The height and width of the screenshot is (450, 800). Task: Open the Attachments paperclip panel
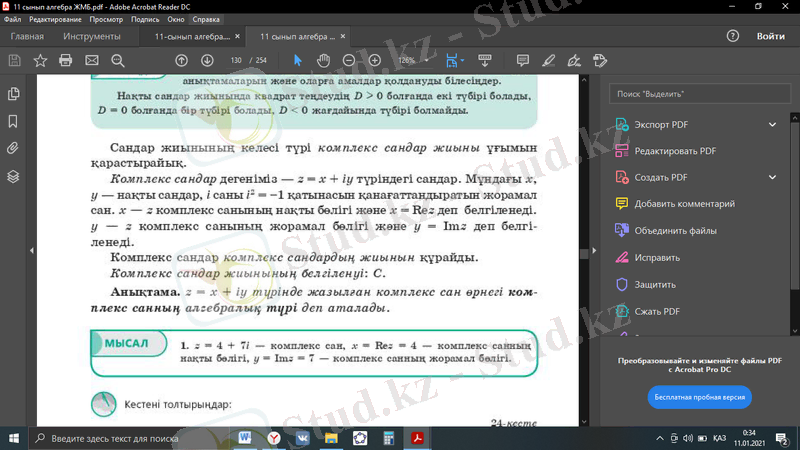pos(13,148)
